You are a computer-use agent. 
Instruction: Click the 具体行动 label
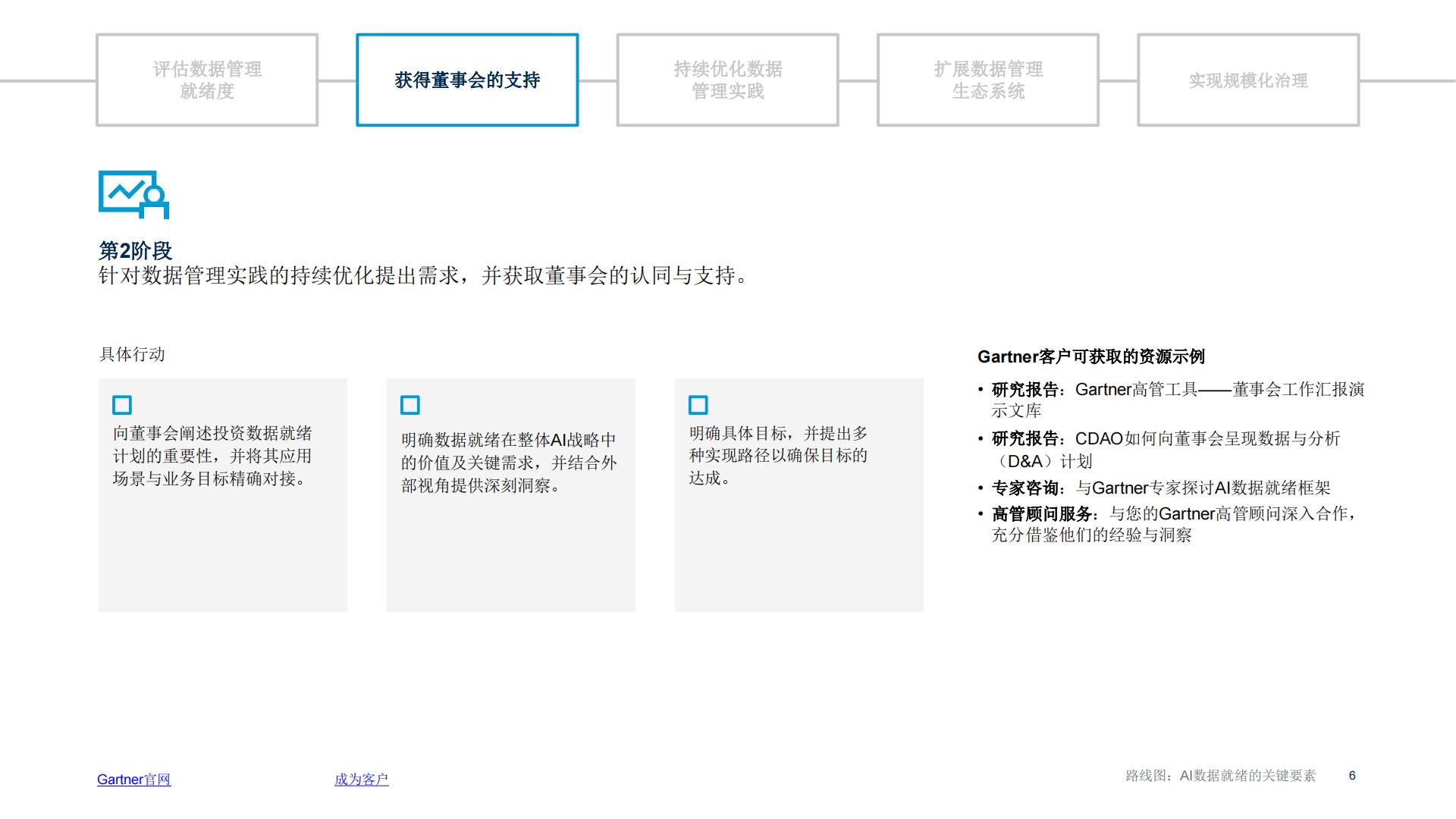pos(132,354)
